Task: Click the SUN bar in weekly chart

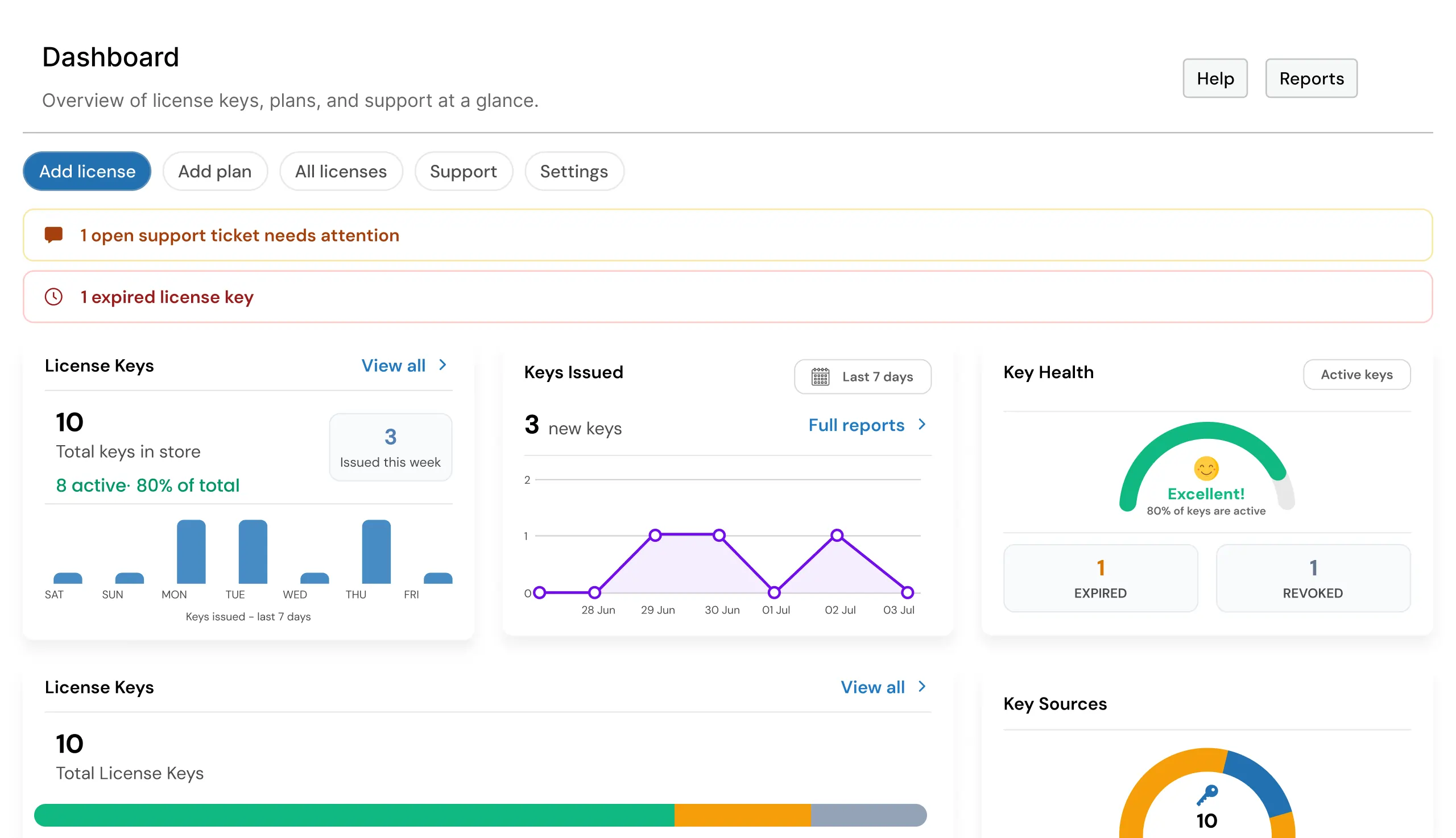Action: click(130, 578)
